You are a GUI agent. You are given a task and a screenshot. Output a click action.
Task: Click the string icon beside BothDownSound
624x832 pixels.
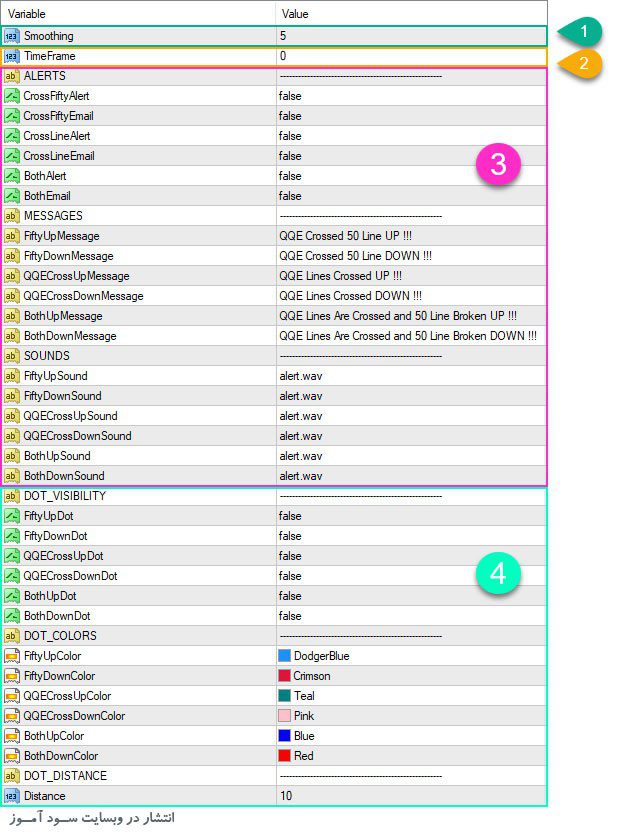[11, 476]
